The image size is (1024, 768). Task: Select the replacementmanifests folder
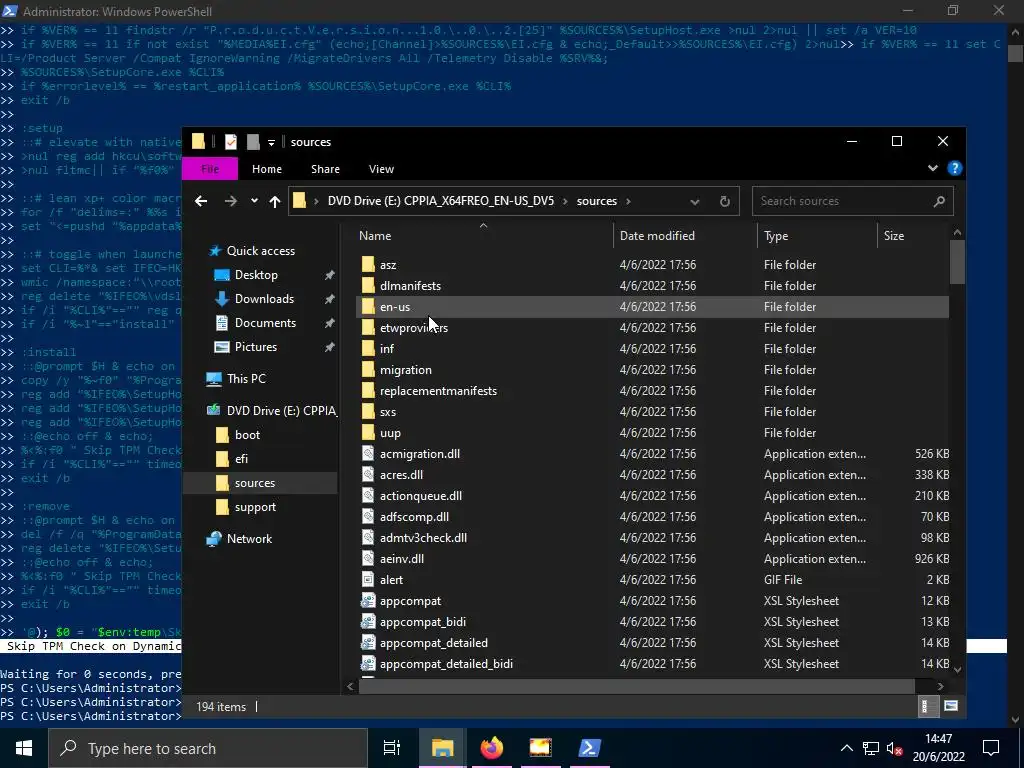pos(438,391)
